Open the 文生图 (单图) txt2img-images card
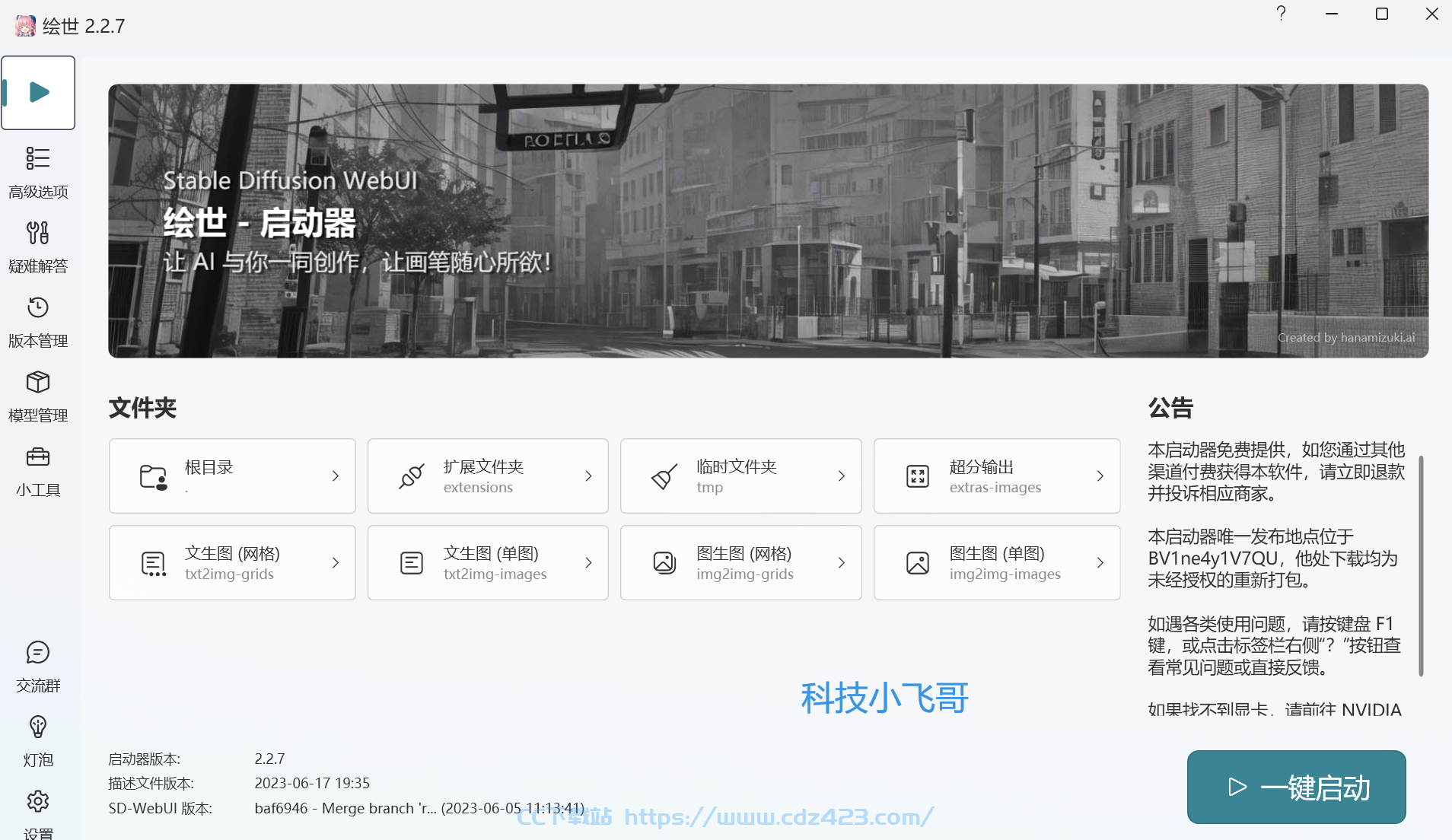Screen dimensions: 1452x840 pyautogui.click(x=488, y=562)
